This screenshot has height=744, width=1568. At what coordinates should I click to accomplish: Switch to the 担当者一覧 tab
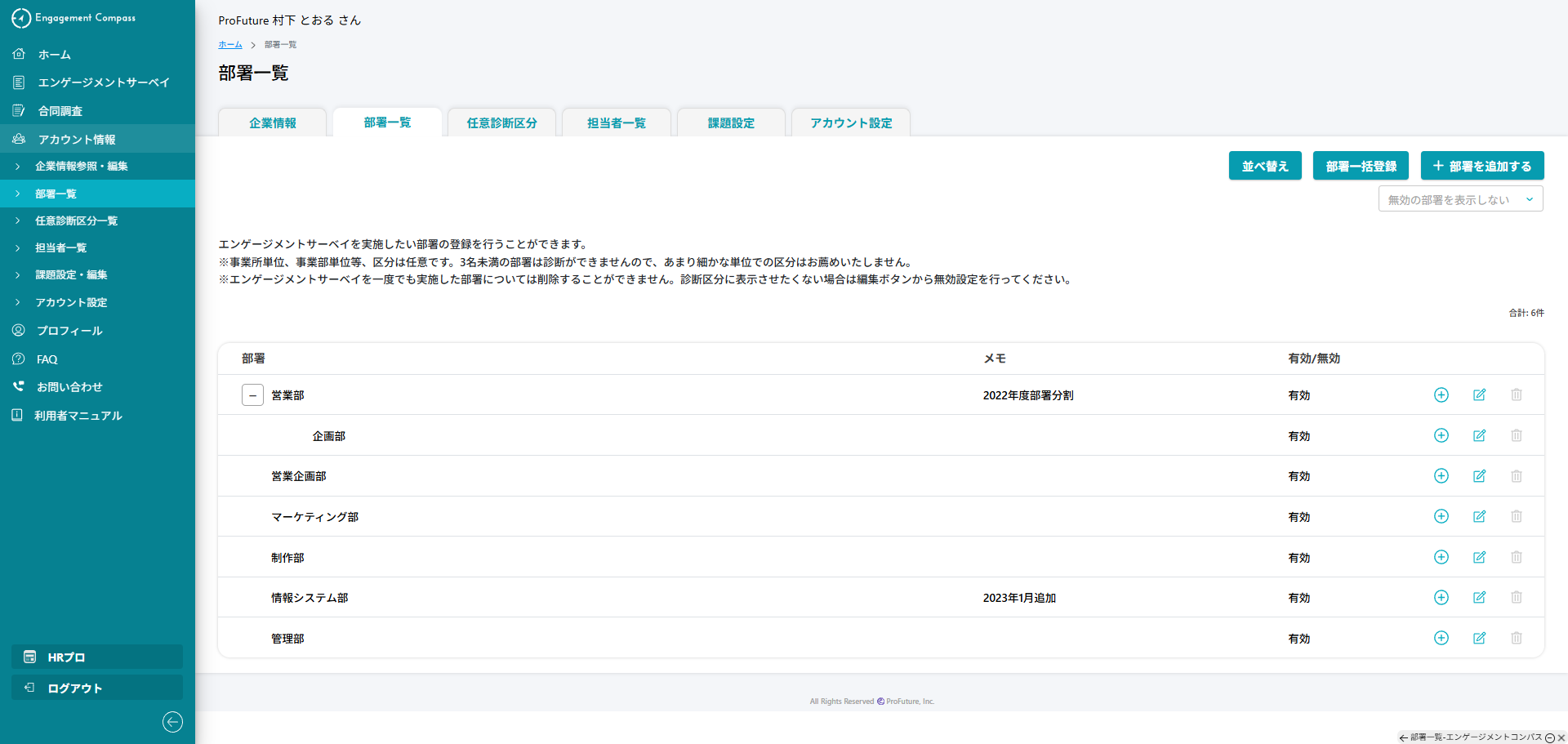click(x=617, y=123)
